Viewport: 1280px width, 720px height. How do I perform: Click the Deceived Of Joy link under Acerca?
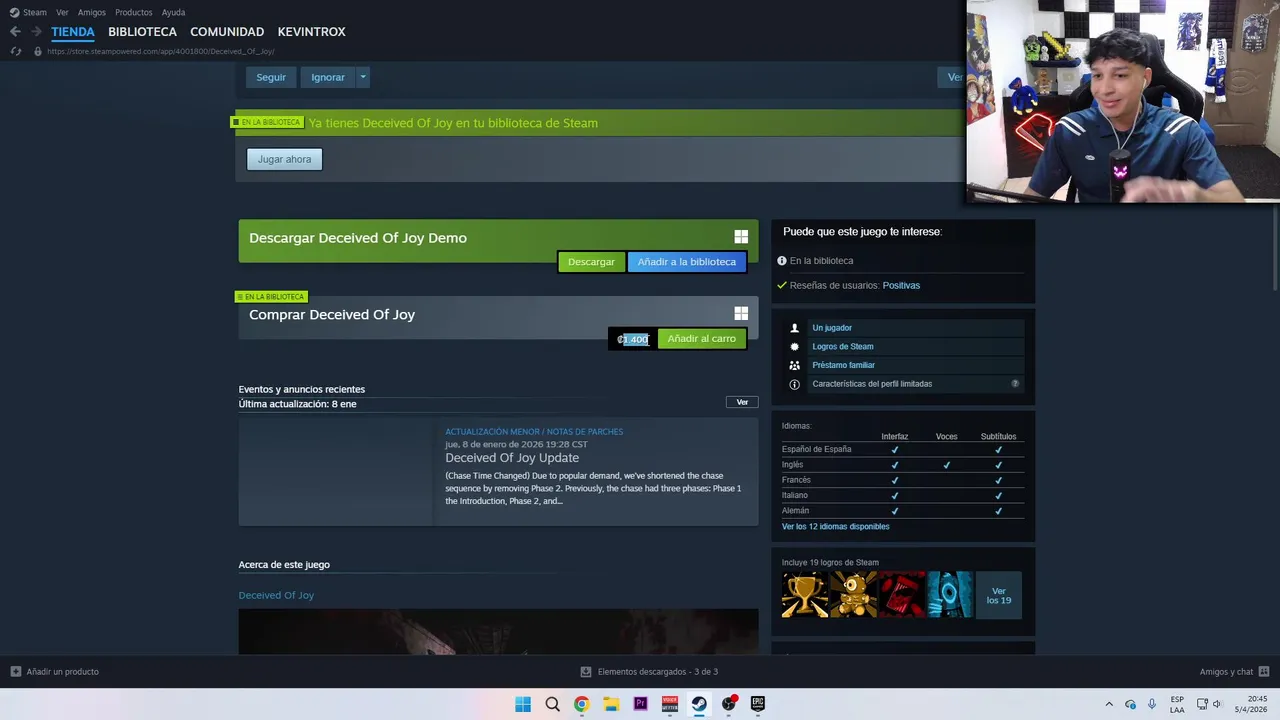[x=276, y=595]
